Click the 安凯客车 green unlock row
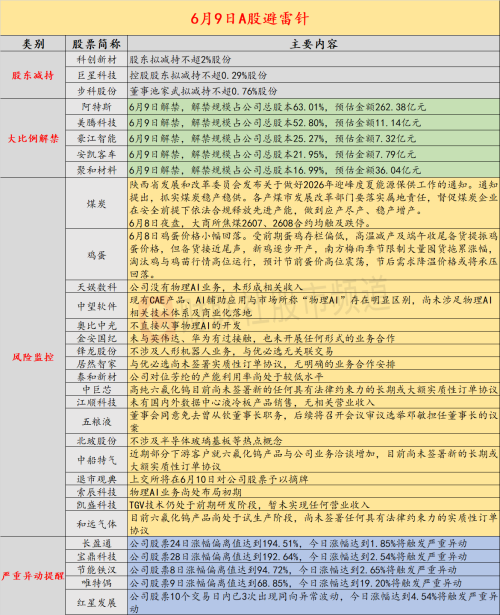500x615 pixels. tap(313, 154)
